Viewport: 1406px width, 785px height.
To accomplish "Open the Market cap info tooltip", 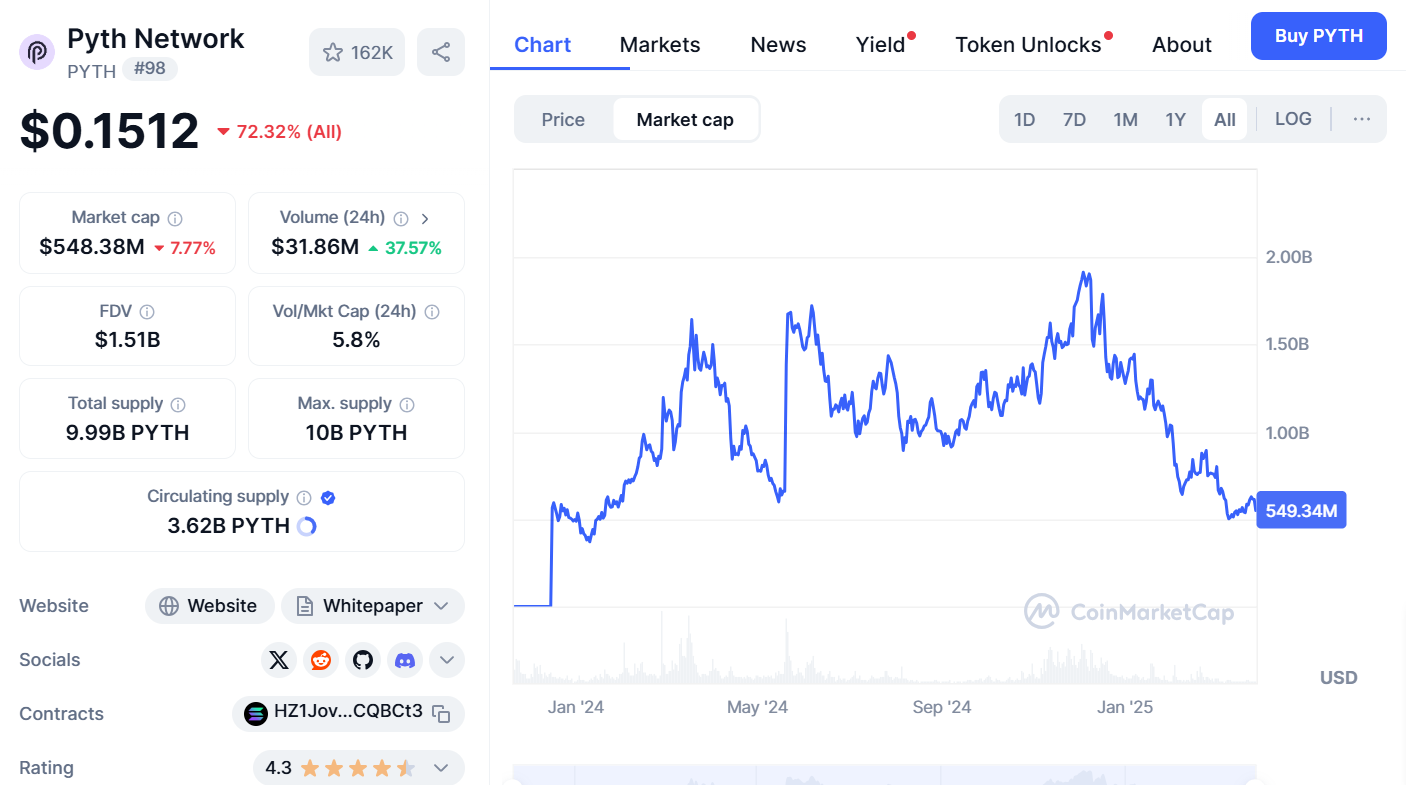I will (x=176, y=217).
